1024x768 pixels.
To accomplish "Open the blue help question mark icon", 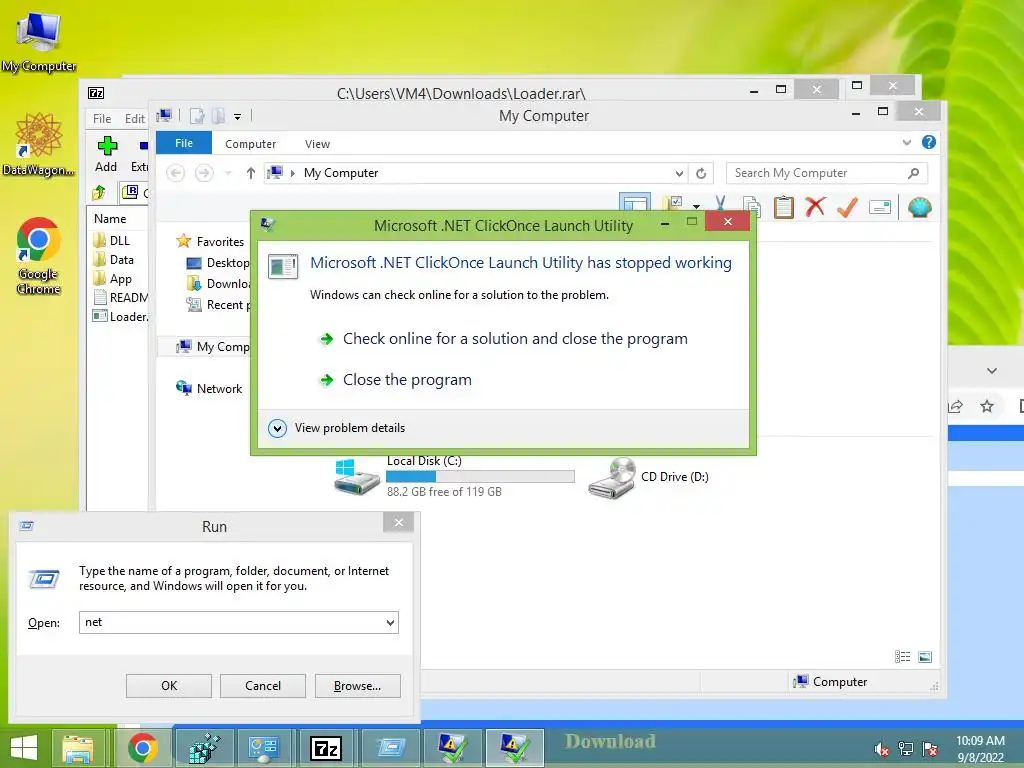I will pyautogui.click(x=929, y=142).
